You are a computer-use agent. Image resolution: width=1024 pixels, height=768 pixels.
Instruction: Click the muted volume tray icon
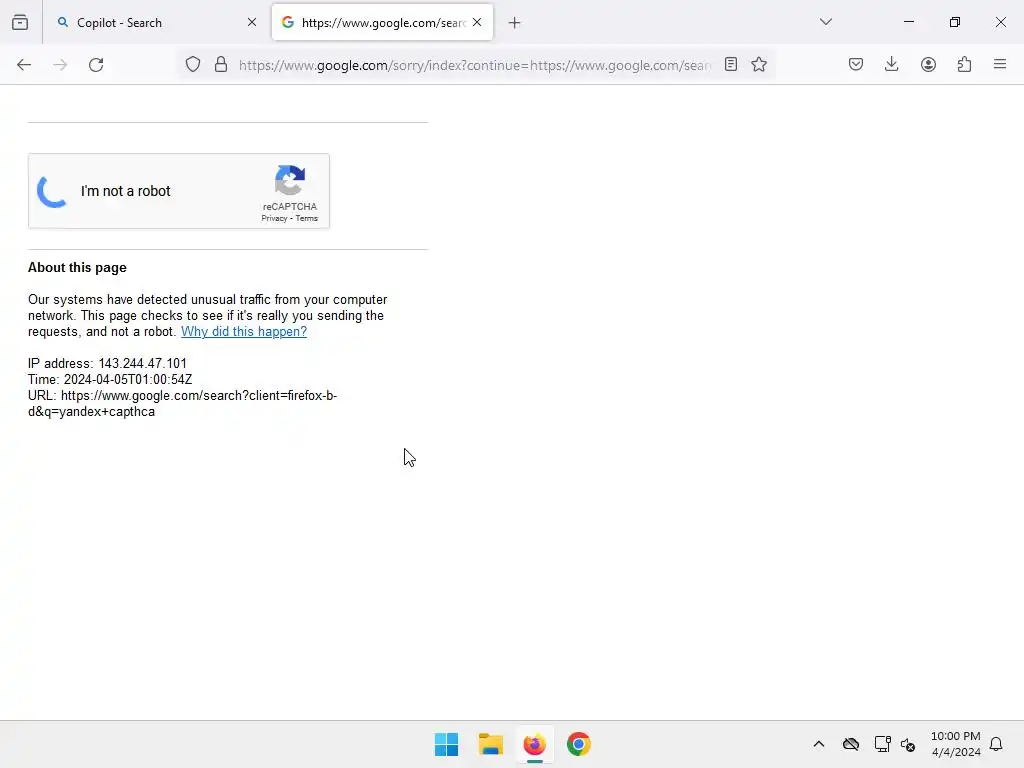pyautogui.click(x=908, y=744)
